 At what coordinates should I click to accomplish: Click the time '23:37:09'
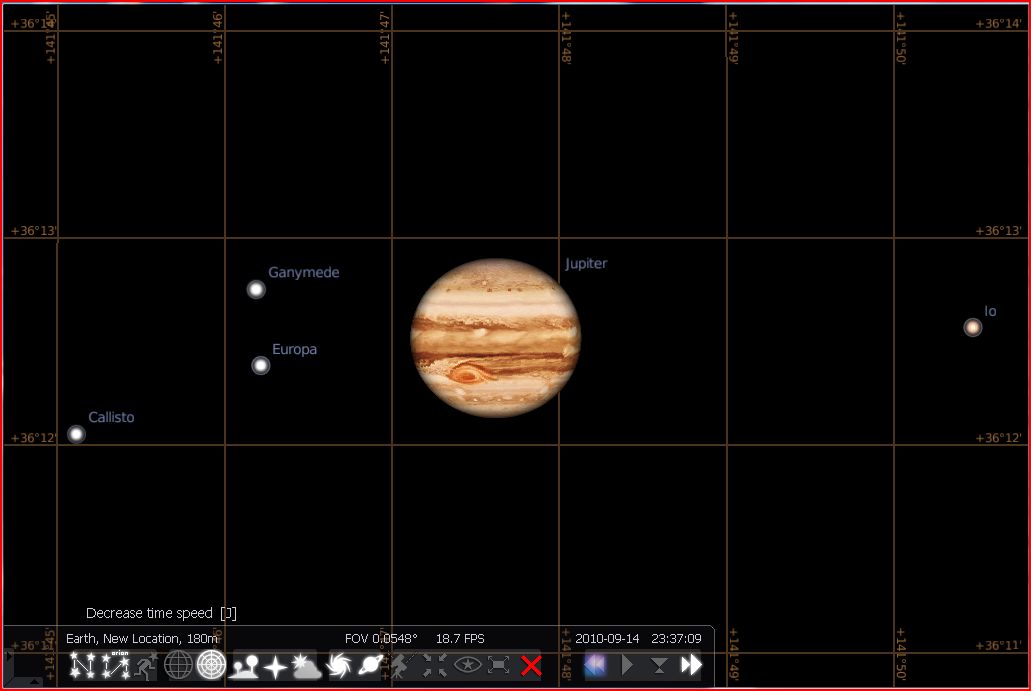[677, 638]
